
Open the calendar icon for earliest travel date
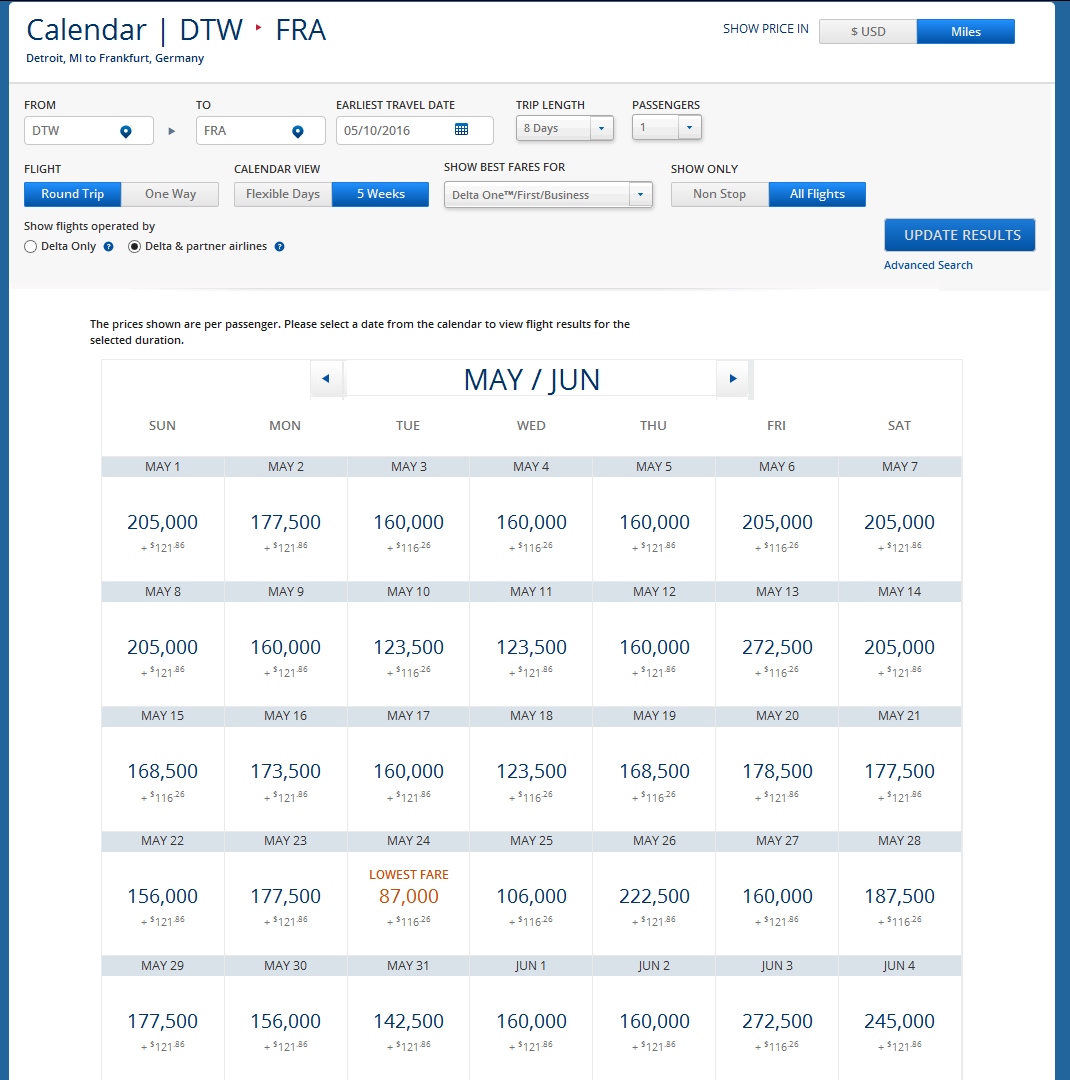point(461,130)
